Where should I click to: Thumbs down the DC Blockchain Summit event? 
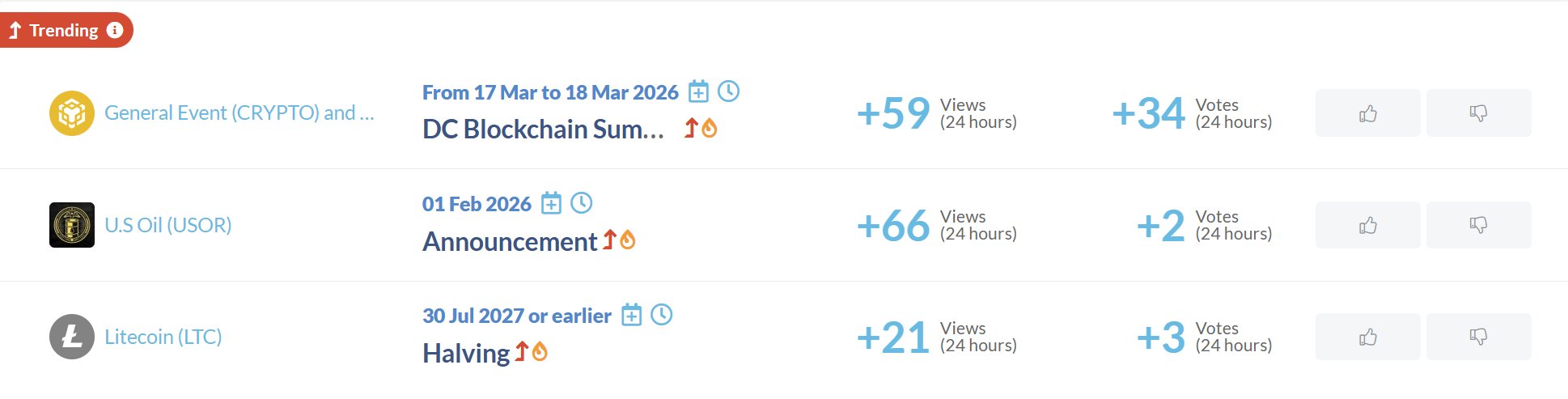pyautogui.click(x=1478, y=113)
